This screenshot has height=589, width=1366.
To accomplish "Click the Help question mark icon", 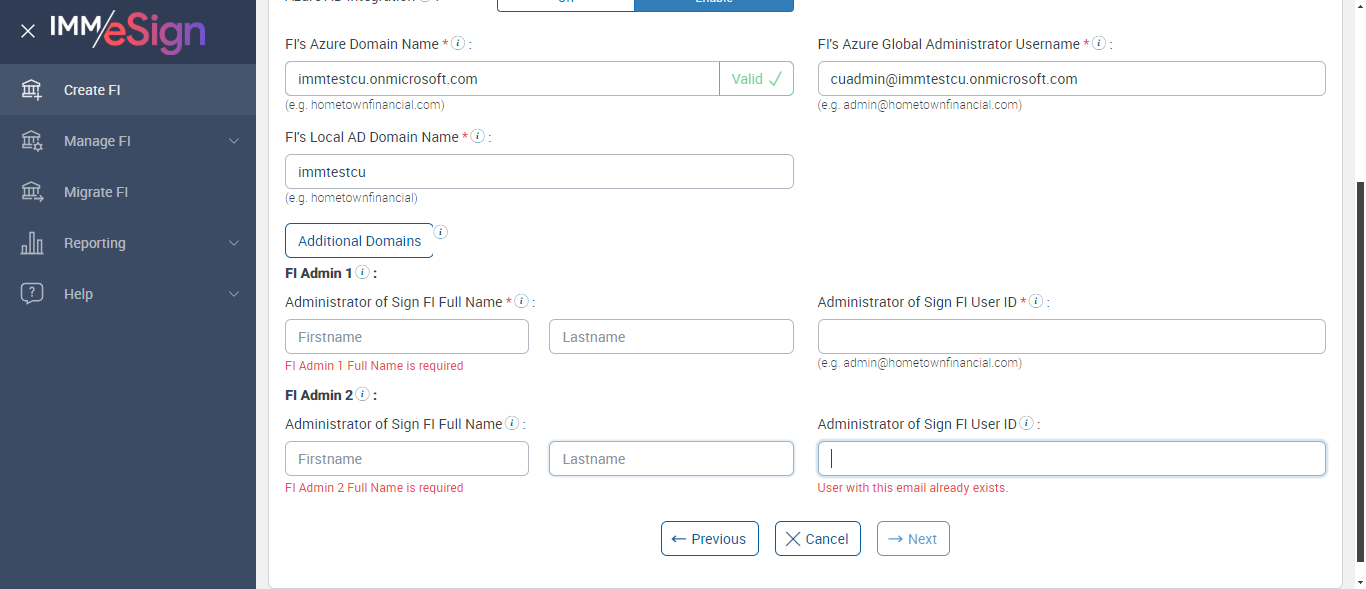I will click(32, 294).
